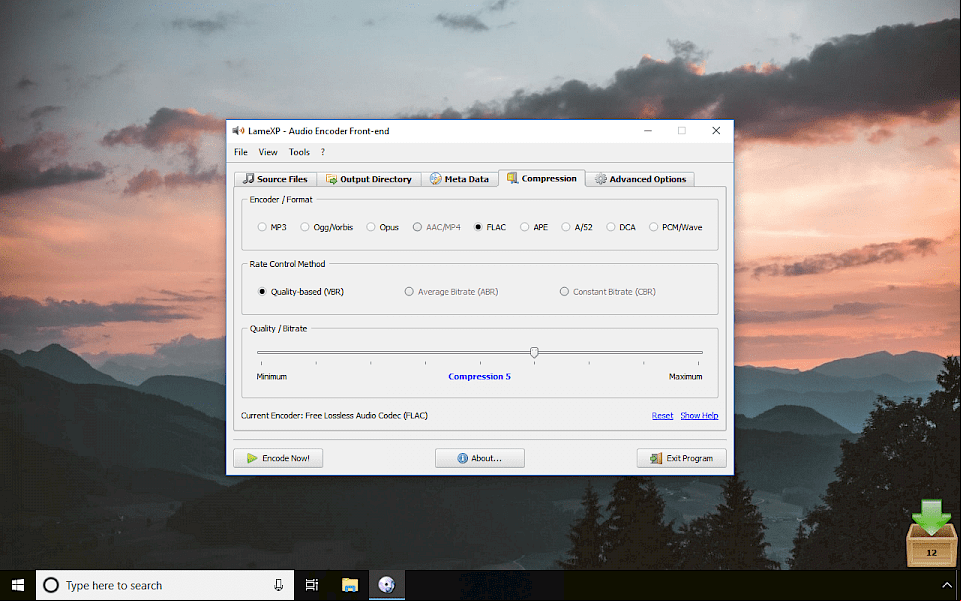This screenshot has height=601, width=961.
Task: Switch to the Output Directory tab
Action: [x=369, y=179]
